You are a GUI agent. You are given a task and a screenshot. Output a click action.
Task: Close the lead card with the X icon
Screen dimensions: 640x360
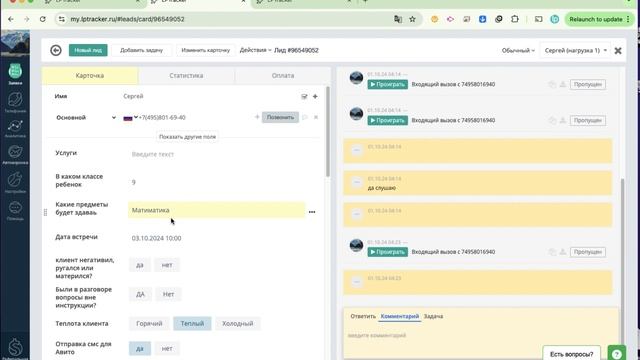(x=618, y=51)
